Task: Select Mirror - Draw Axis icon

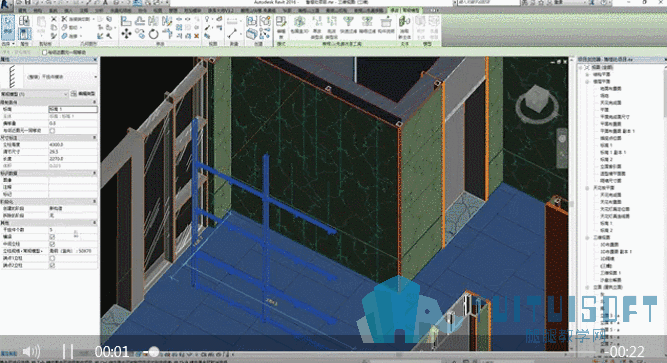Action: pos(167,21)
